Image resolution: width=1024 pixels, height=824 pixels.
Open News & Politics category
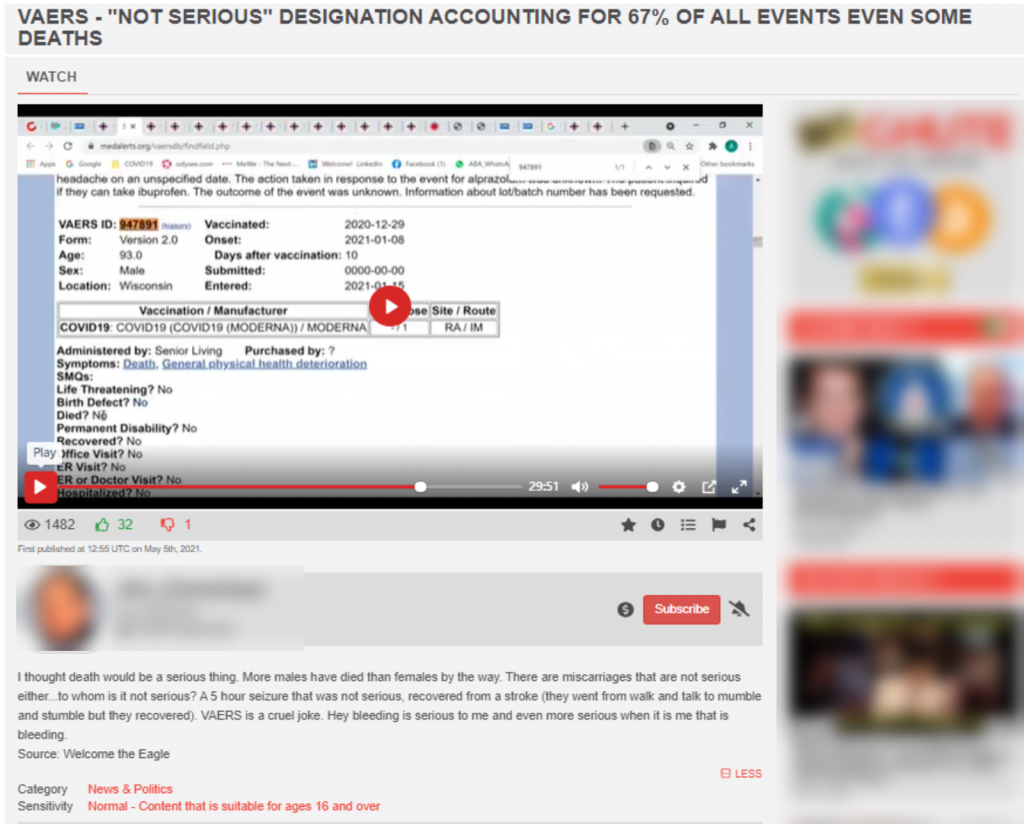pyautogui.click(x=130, y=789)
